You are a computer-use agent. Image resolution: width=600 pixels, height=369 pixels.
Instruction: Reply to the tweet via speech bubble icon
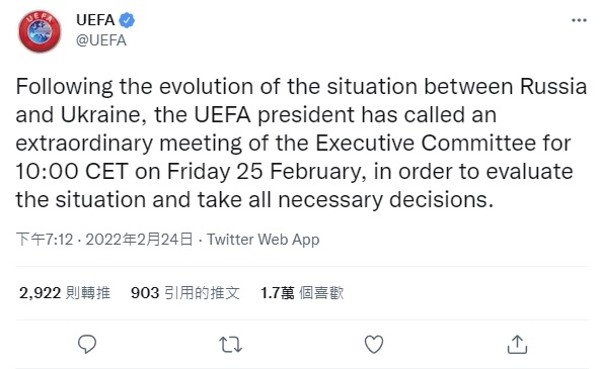click(87, 344)
